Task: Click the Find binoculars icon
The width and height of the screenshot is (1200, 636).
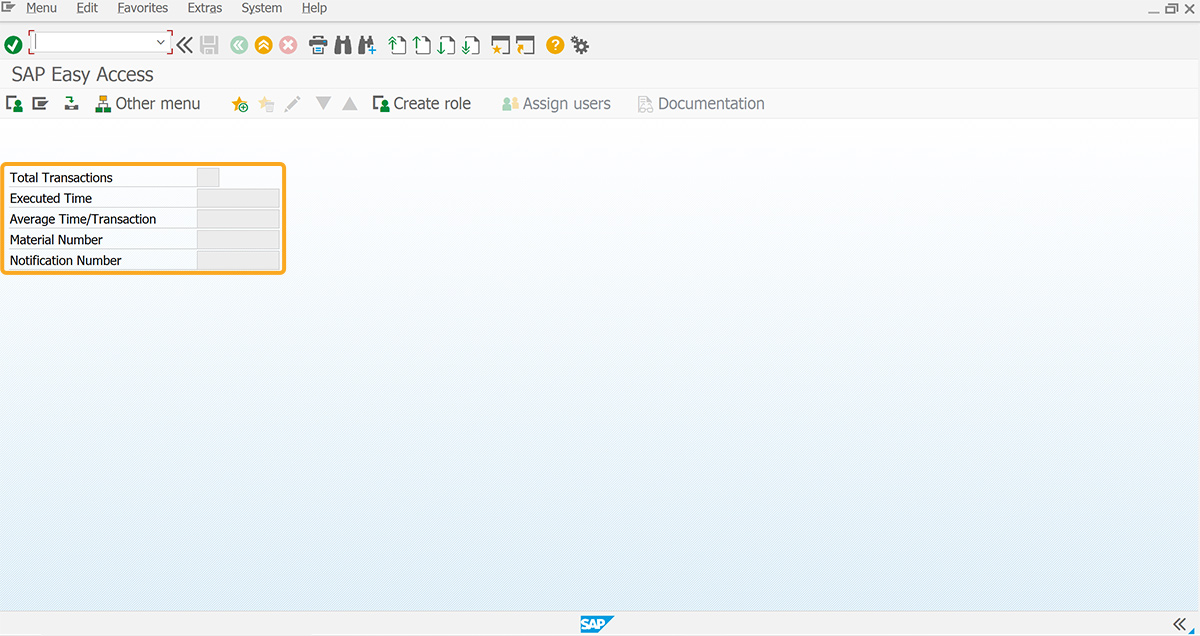Action: tap(342, 45)
